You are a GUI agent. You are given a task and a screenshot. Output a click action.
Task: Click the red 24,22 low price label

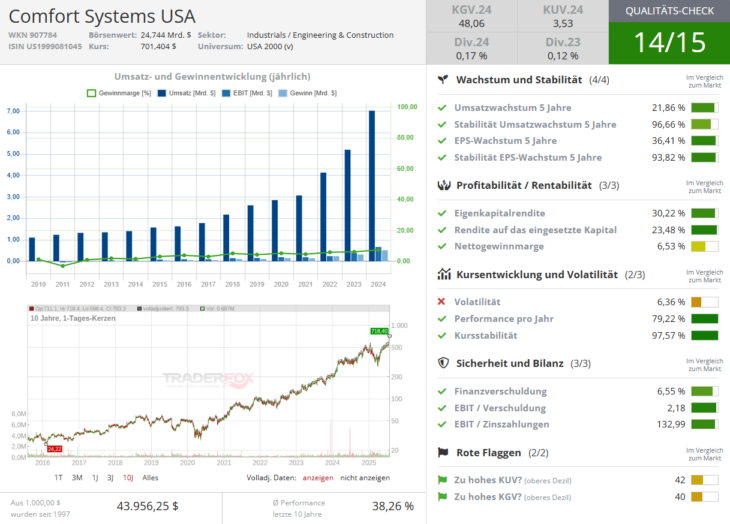pyautogui.click(x=54, y=449)
